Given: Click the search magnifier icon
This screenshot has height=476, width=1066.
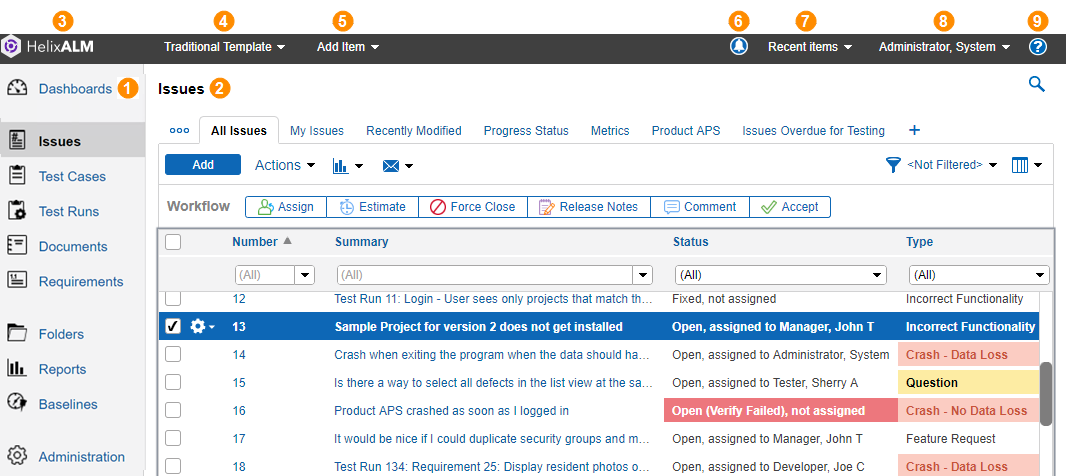Looking at the screenshot, I should (1037, 85).
